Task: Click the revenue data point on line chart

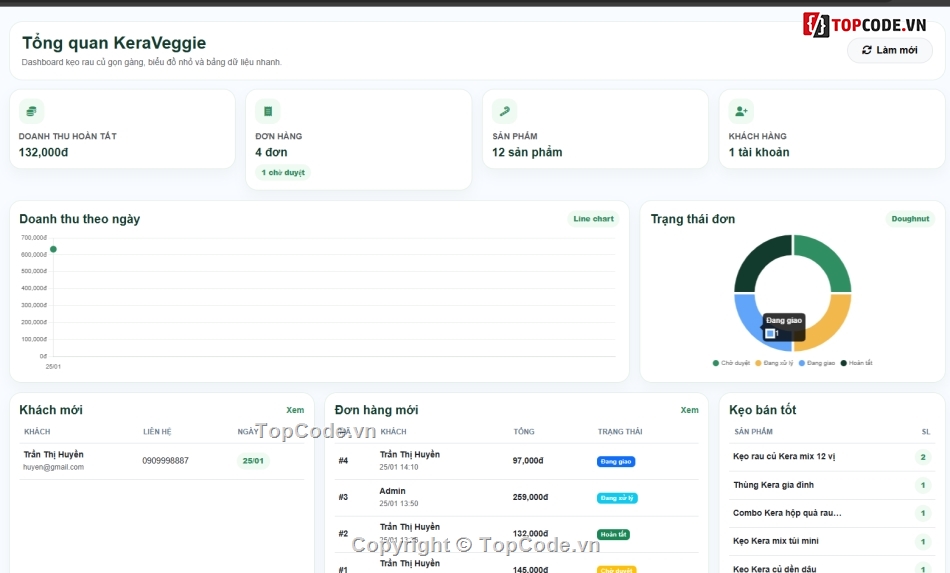Action: pos(53,249)
